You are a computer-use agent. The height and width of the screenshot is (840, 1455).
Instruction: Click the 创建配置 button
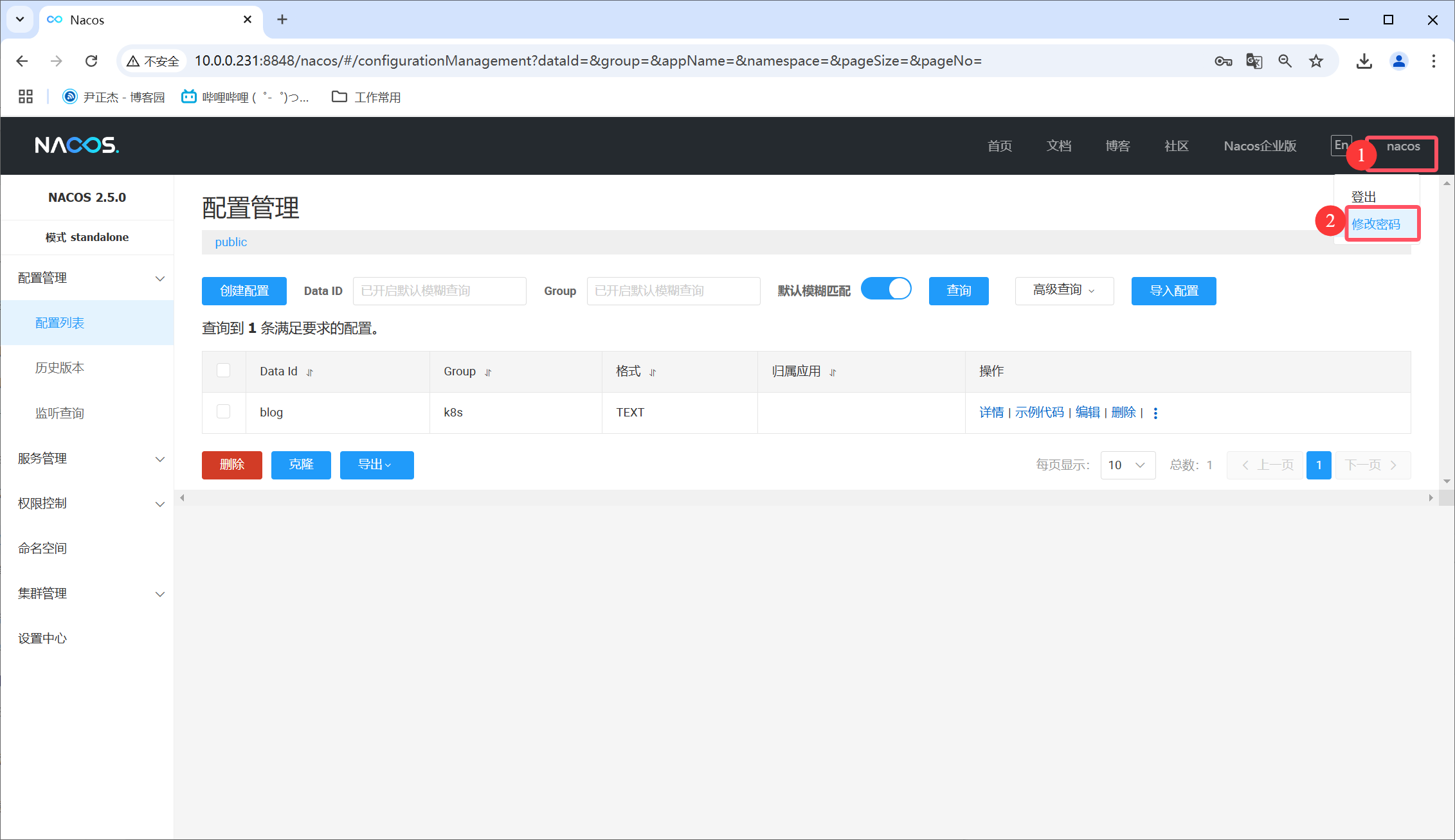[244, 290]
